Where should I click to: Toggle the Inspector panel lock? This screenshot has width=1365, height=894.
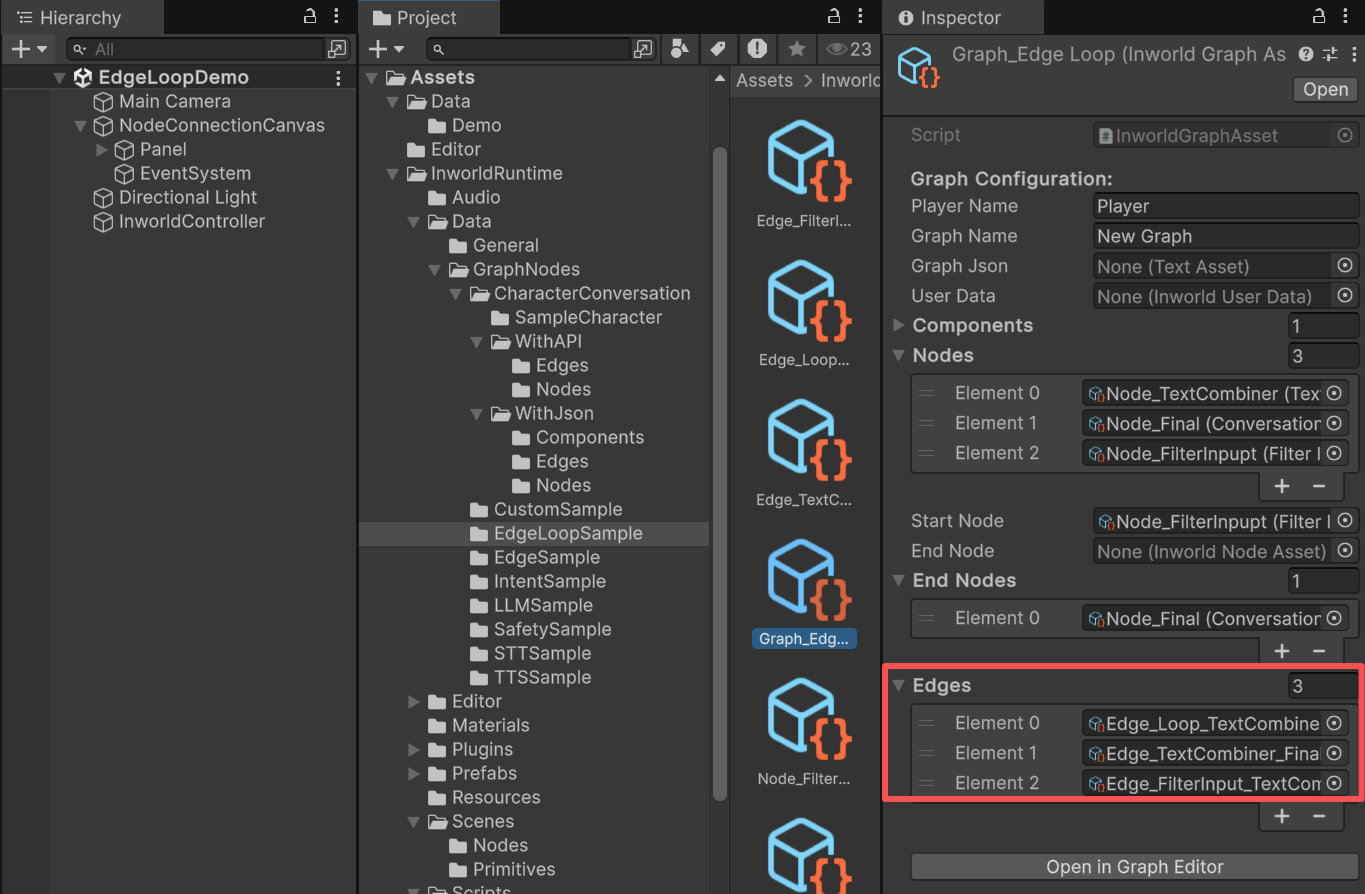click(x=1319, y=17)
